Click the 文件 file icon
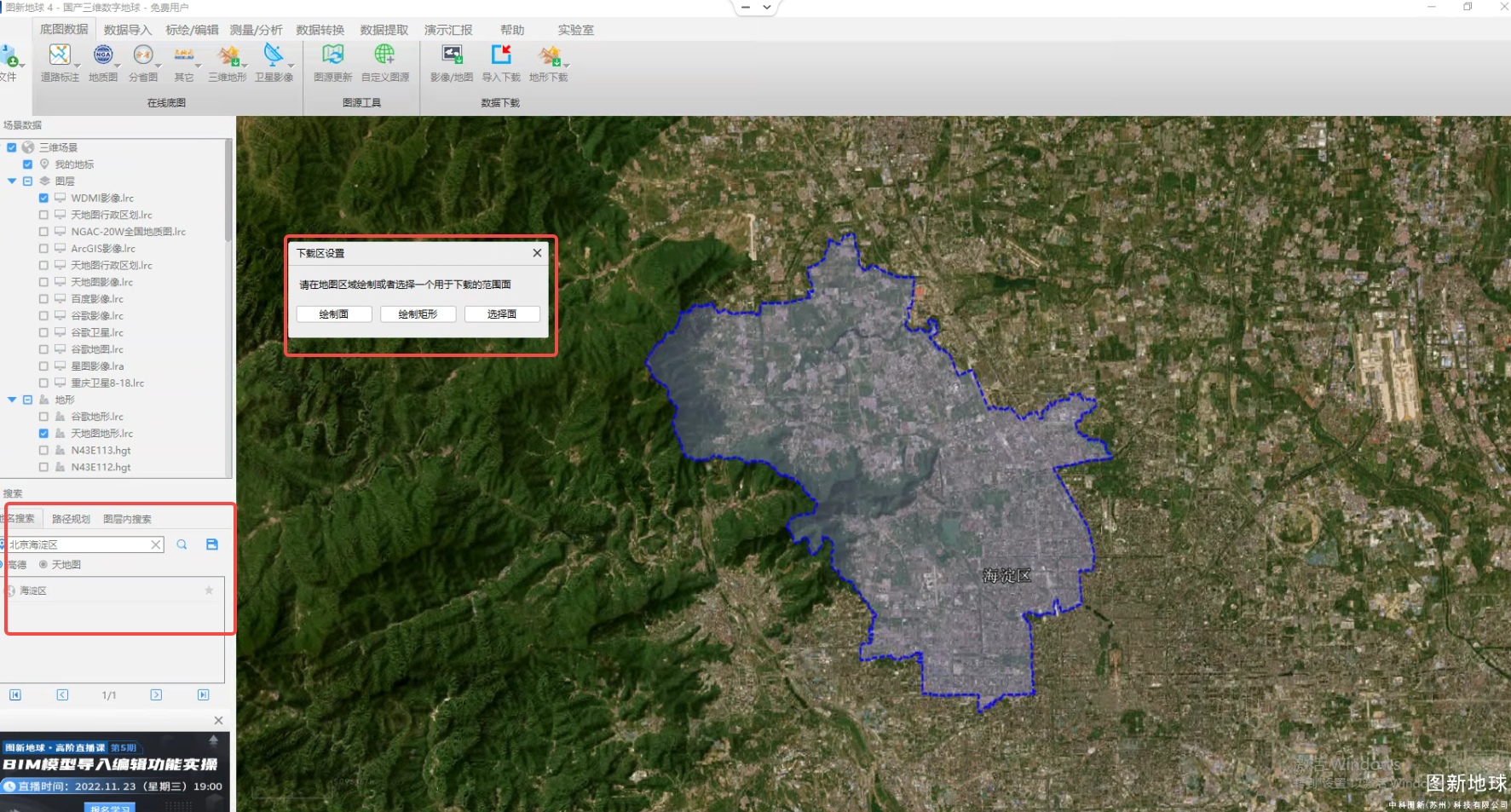 (9, 58)
